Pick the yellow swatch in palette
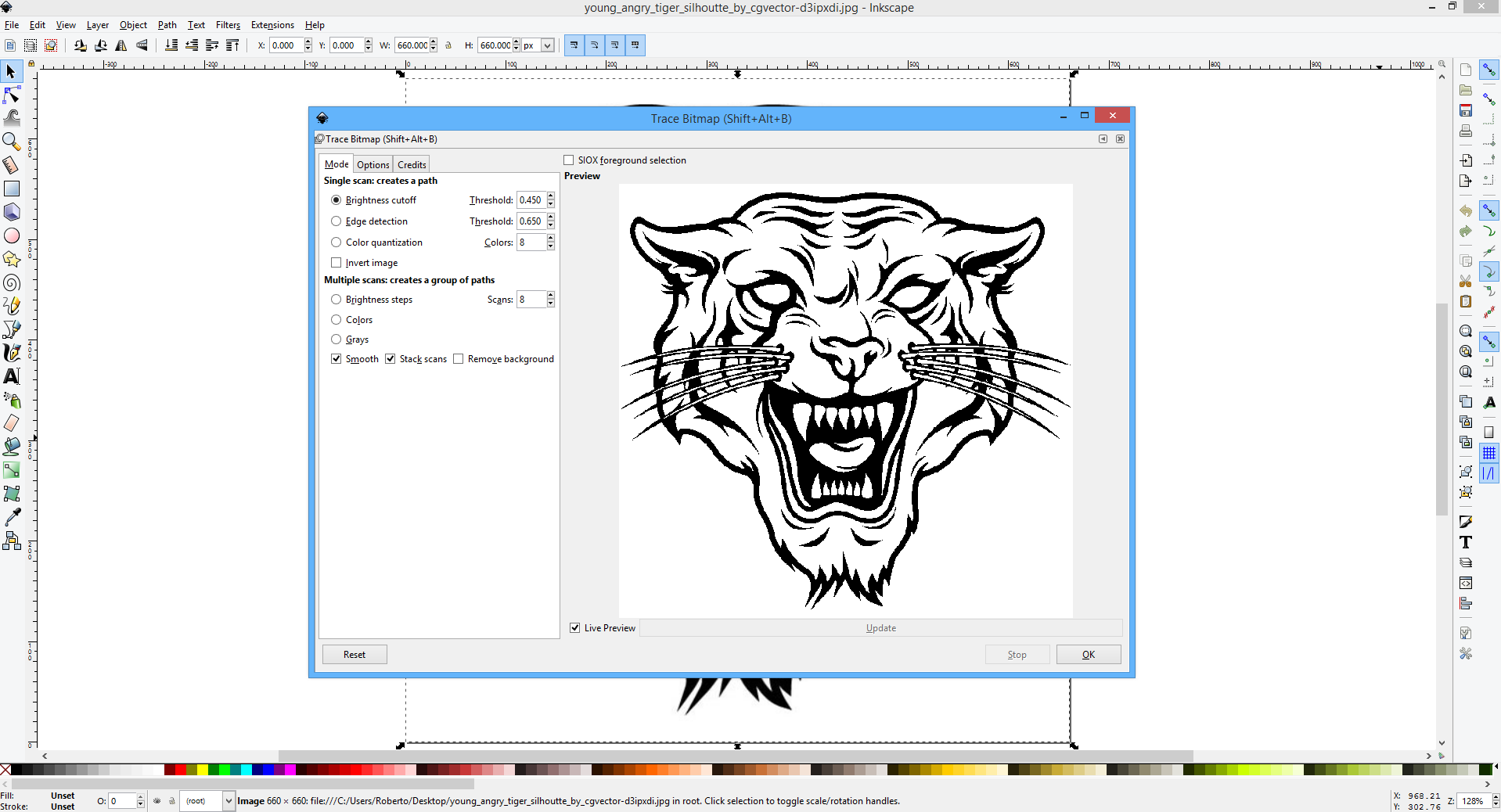This screenshot has width=1501, height=812. click(x=203, y=770)
